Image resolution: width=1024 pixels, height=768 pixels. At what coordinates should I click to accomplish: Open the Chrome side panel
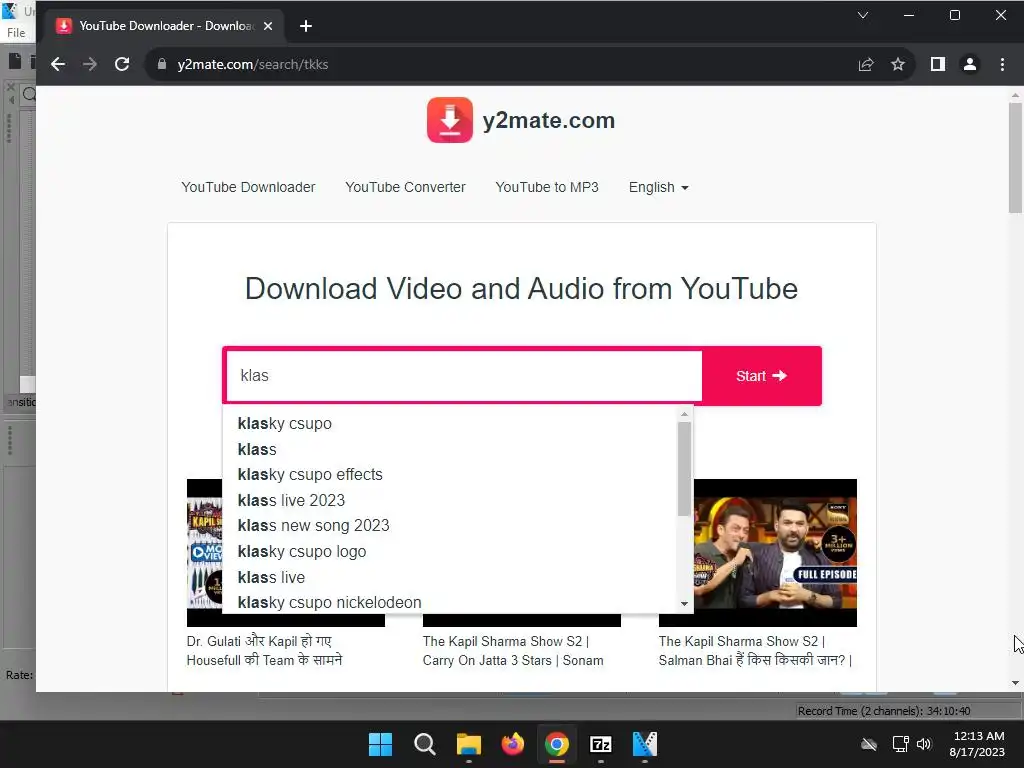(938, 64)
